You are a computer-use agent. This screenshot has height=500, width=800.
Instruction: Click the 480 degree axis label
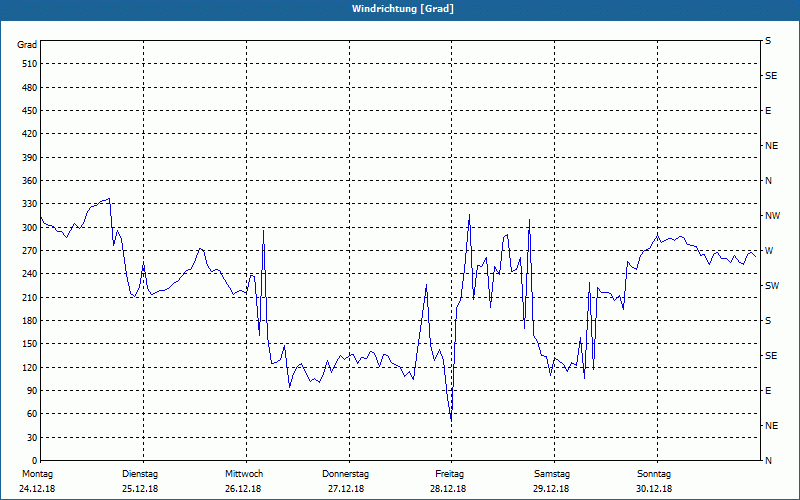pos(30,88)
